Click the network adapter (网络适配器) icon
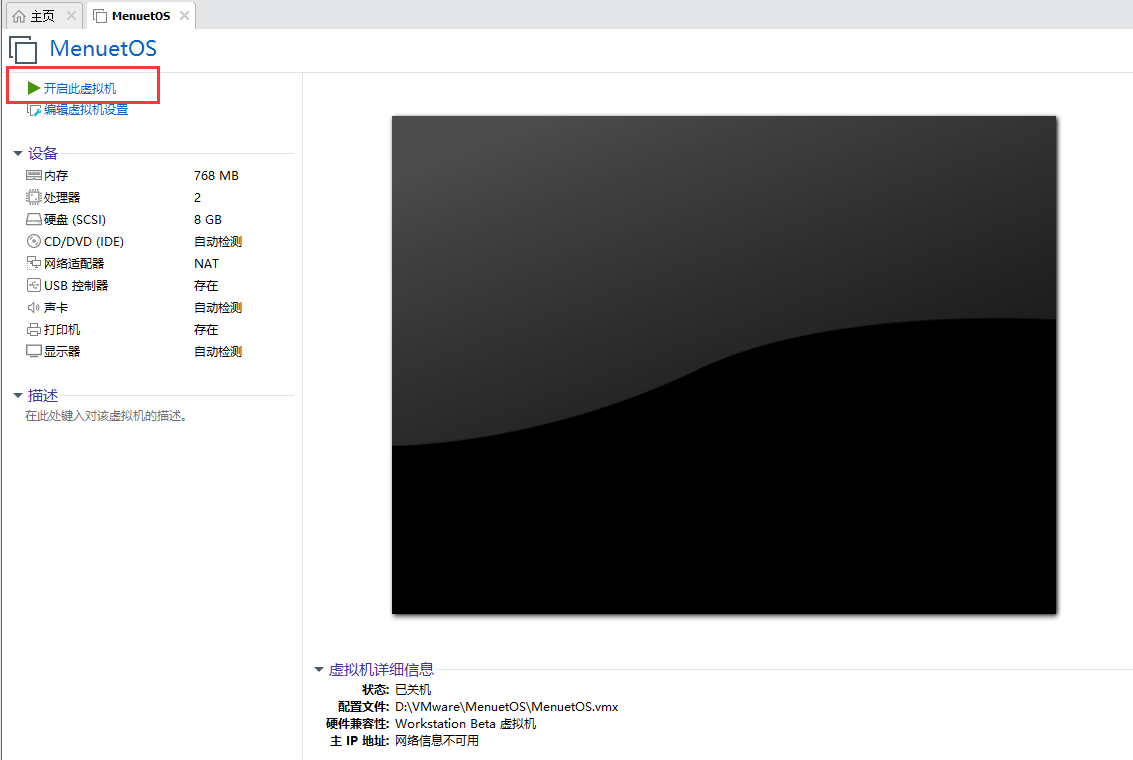Viewport: 1133px width, 760px height. [34, 264]
